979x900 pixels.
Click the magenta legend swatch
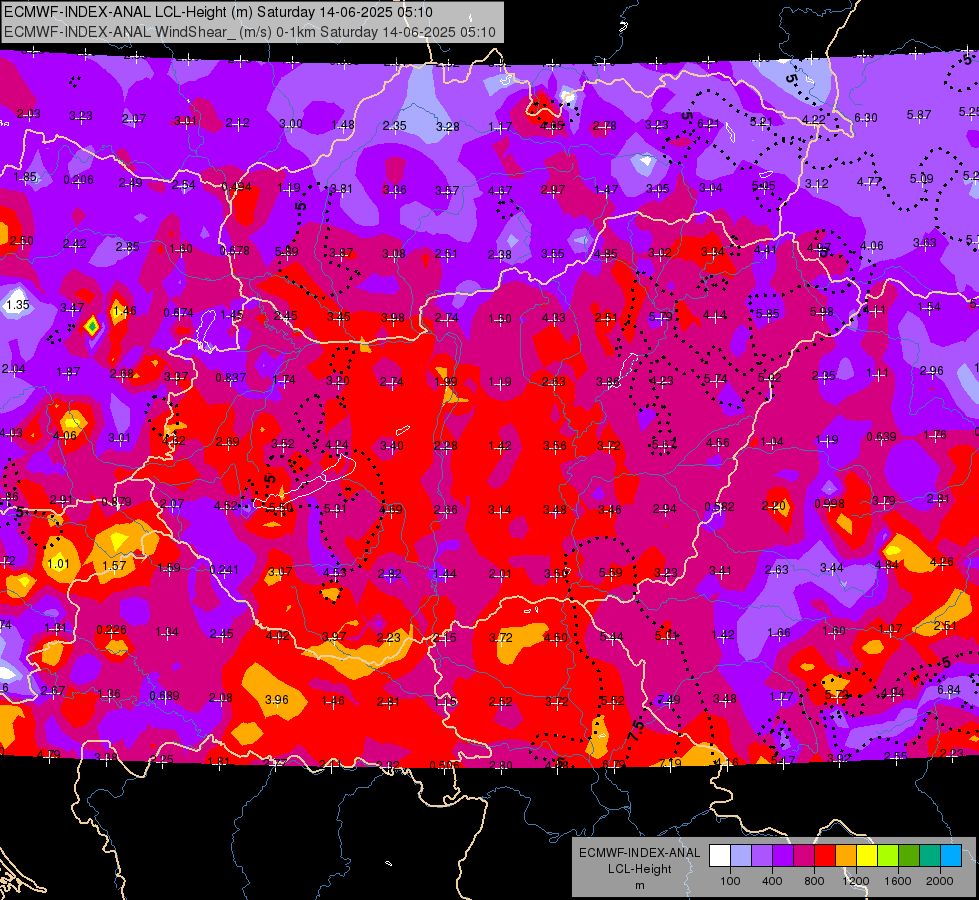point(804,855)
